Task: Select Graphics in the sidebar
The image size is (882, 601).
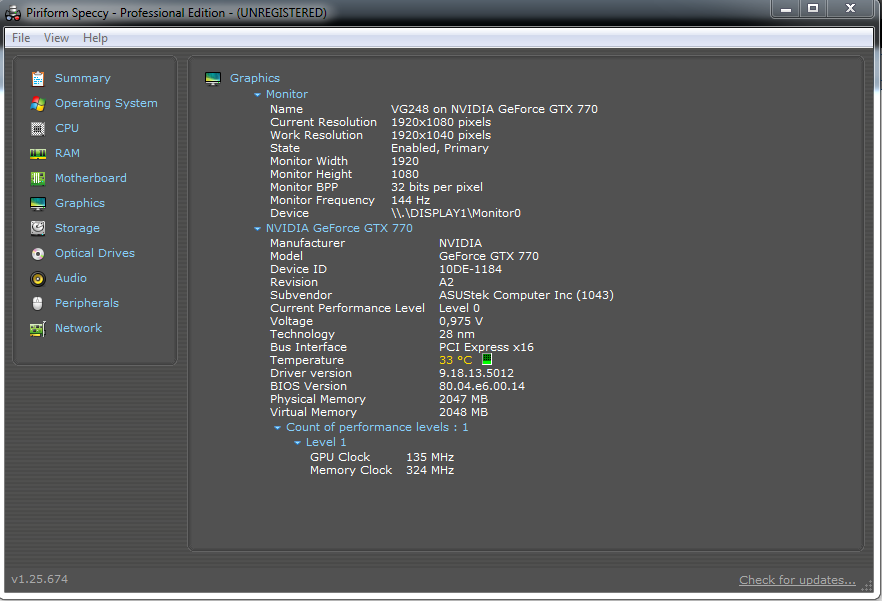Action: tap(79, 203)
